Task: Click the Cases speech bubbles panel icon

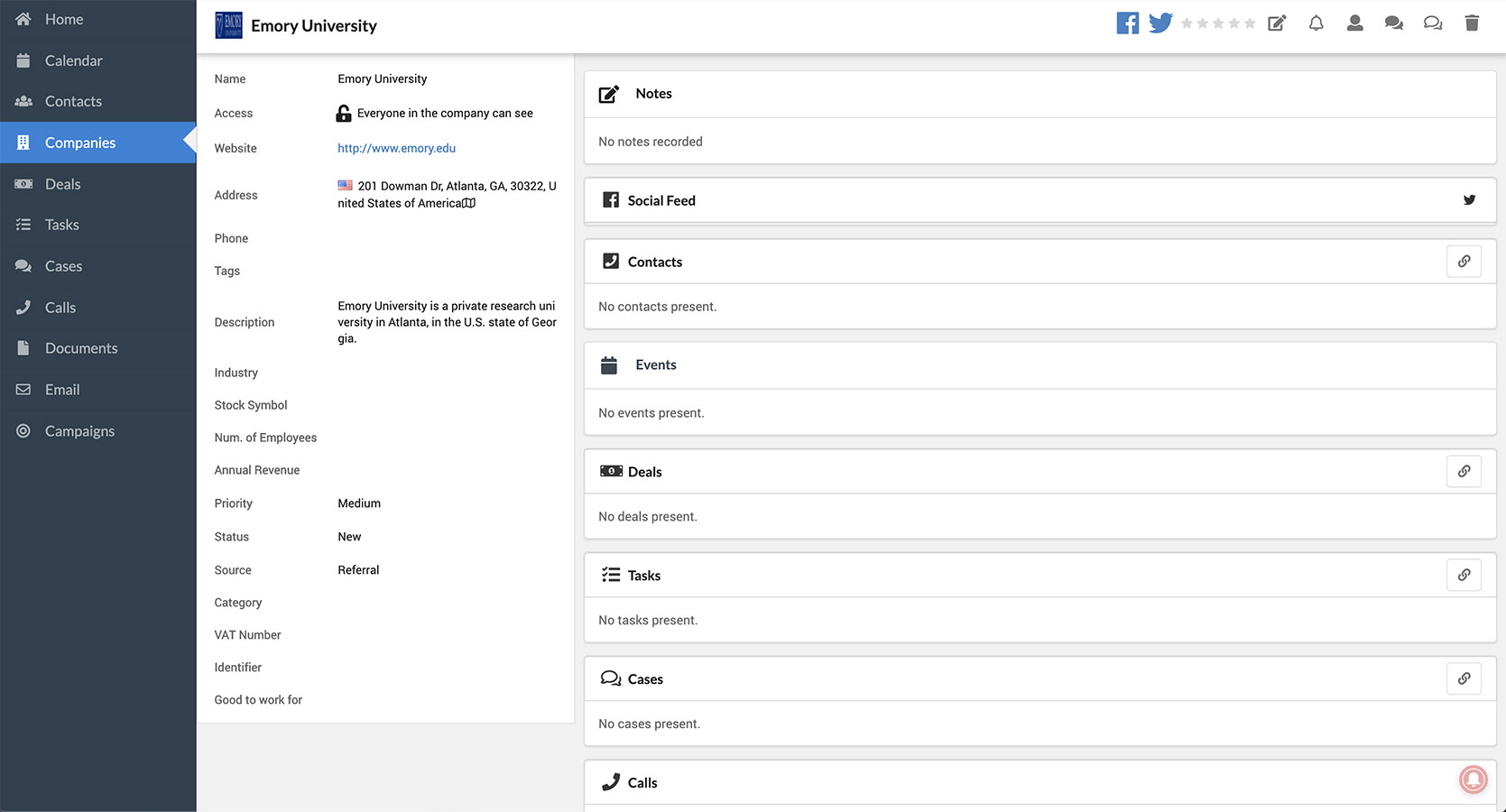Action: pos(611,678)
